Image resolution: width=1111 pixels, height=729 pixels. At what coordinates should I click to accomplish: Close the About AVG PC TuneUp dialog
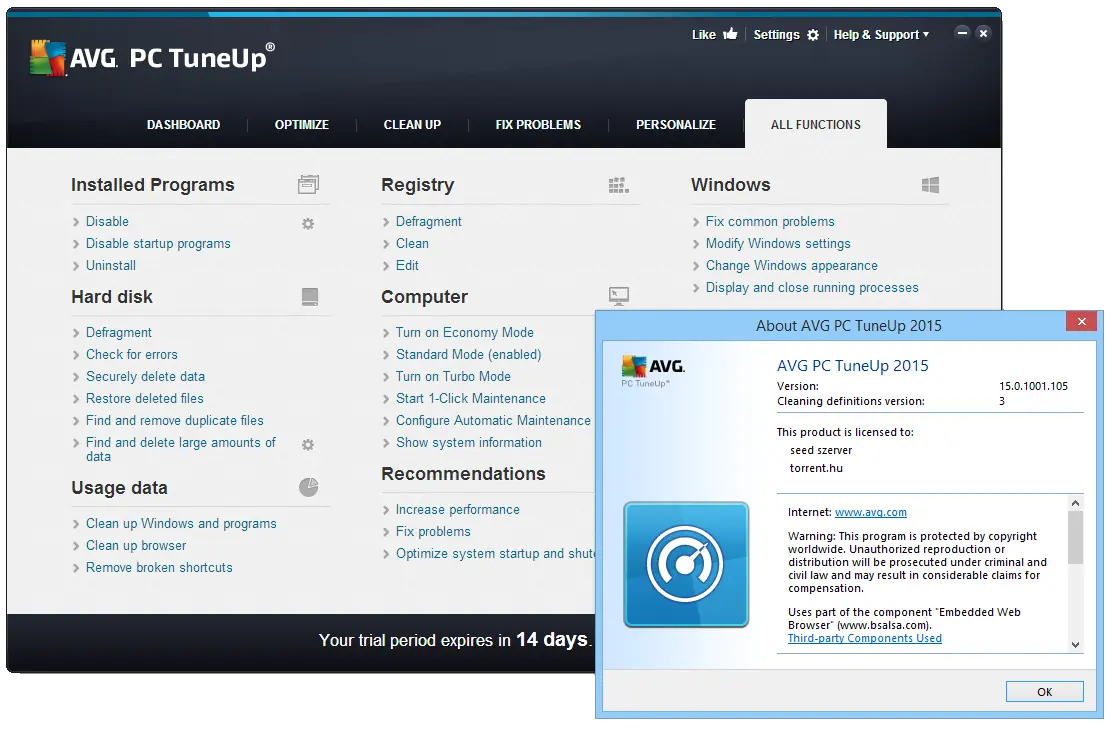[1081, 322]
